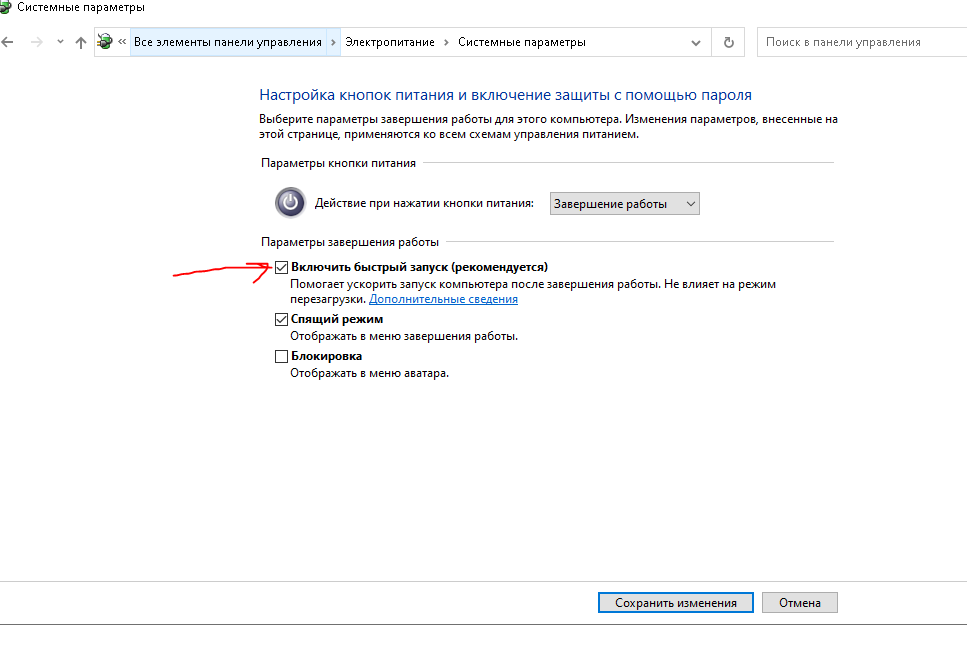Uncheck the "Спящий режим" checkbox
This screenshot has height=651, width=967.
[x=282, y=320]
